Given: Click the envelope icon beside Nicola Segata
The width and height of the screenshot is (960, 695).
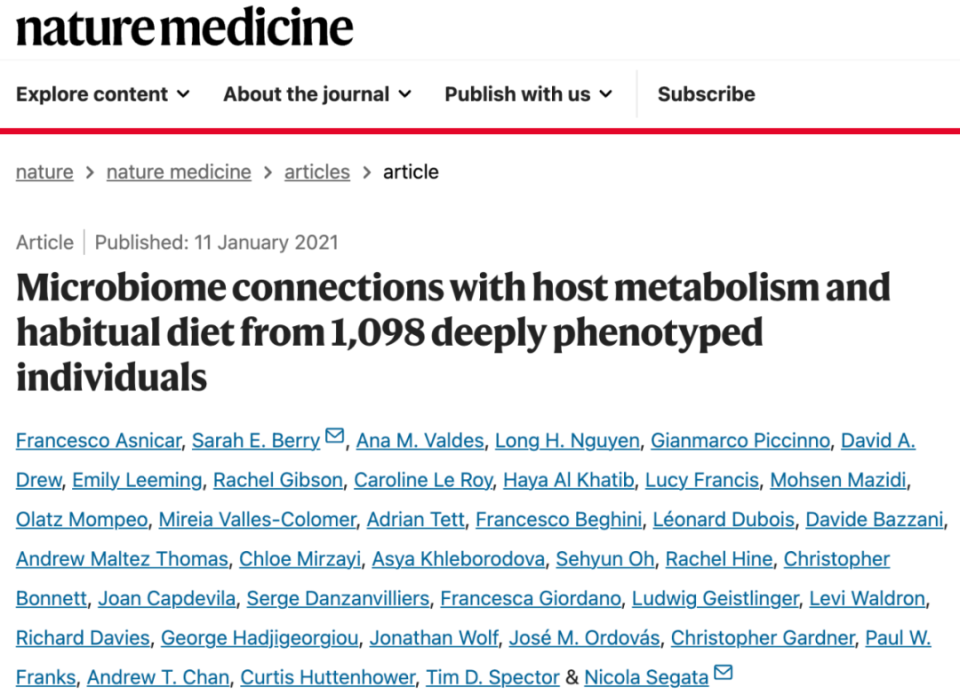Looking at the screenshot, I should click(x=723, y=672).
